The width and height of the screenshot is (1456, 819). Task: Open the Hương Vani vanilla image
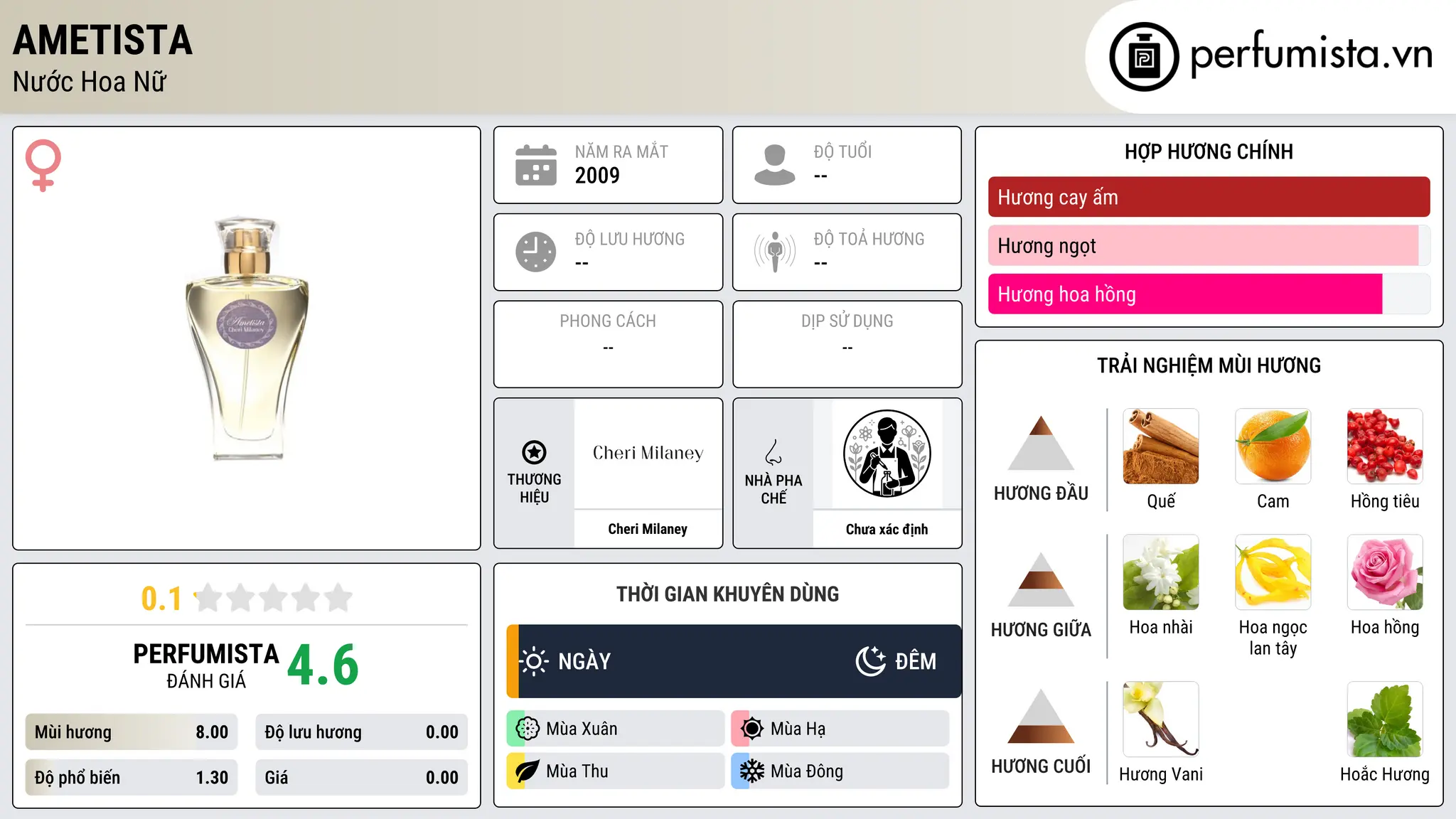click(1161, 719)
